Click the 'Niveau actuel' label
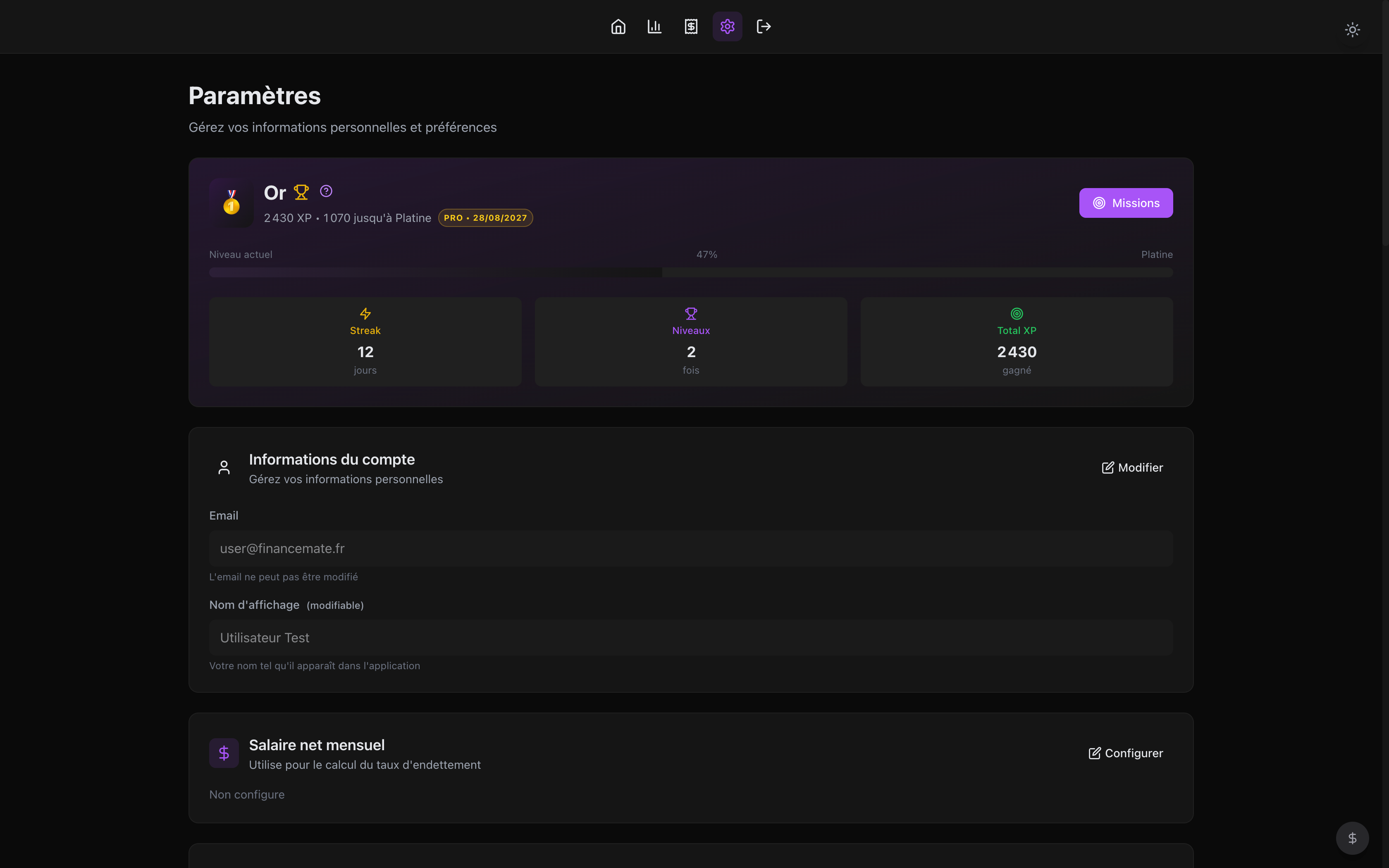 pos(241,254)
